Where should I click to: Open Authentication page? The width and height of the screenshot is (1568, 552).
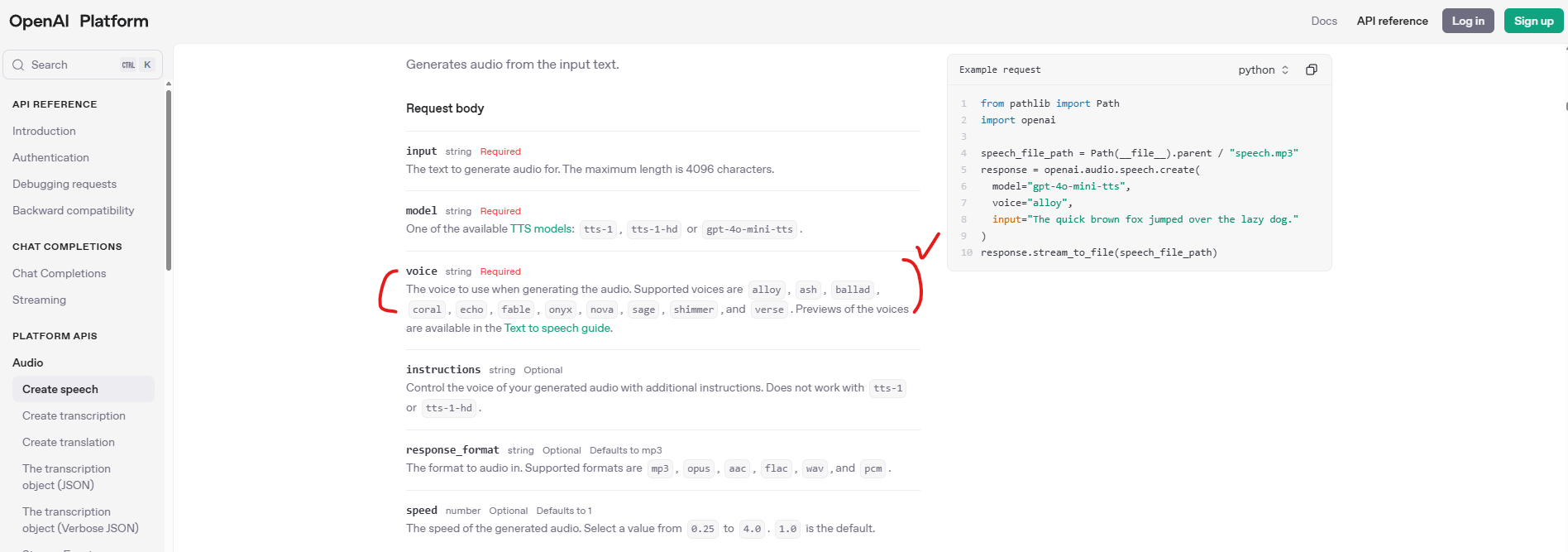click(50, 157)
